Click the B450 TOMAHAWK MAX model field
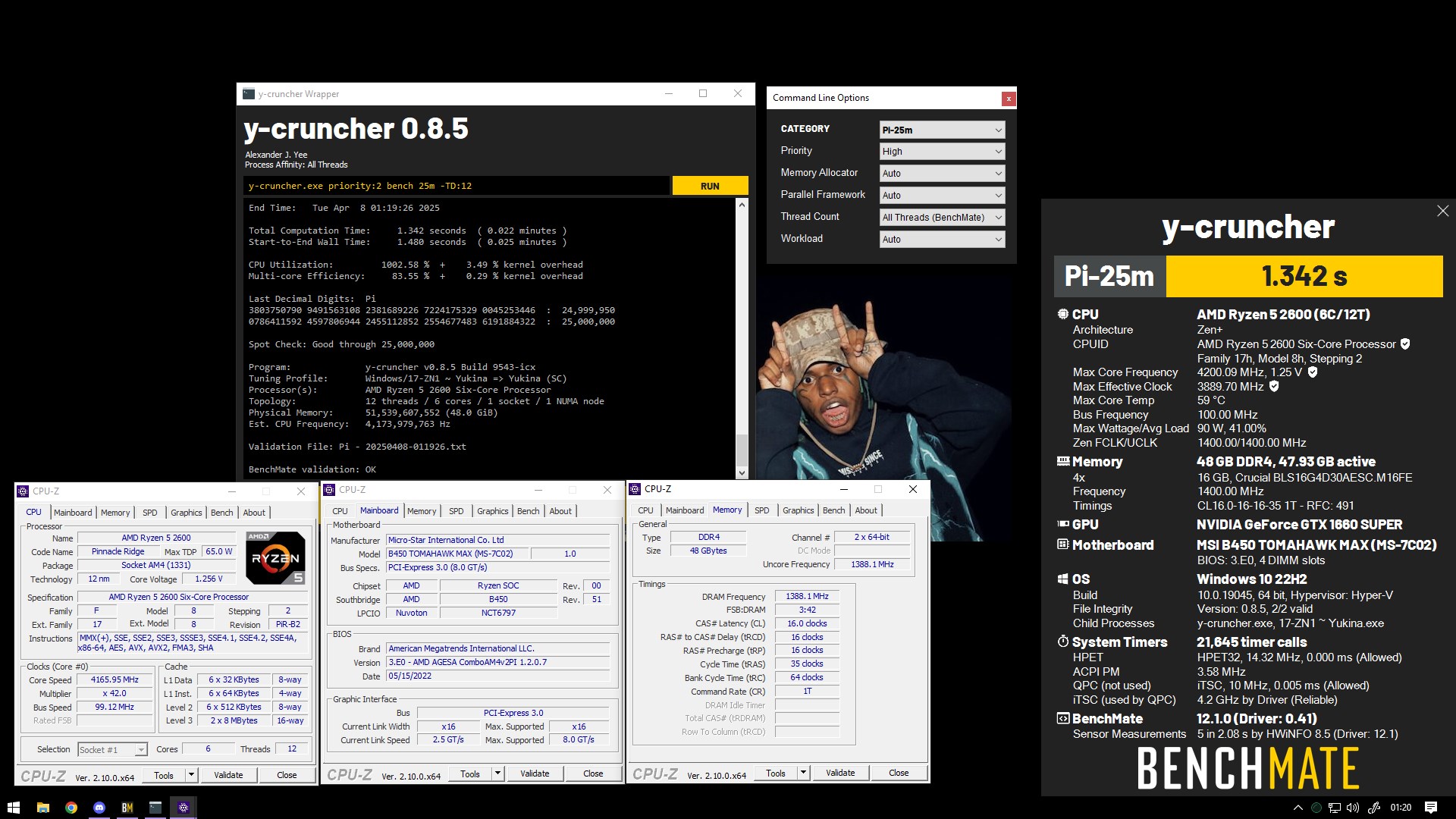 [457, 554]
